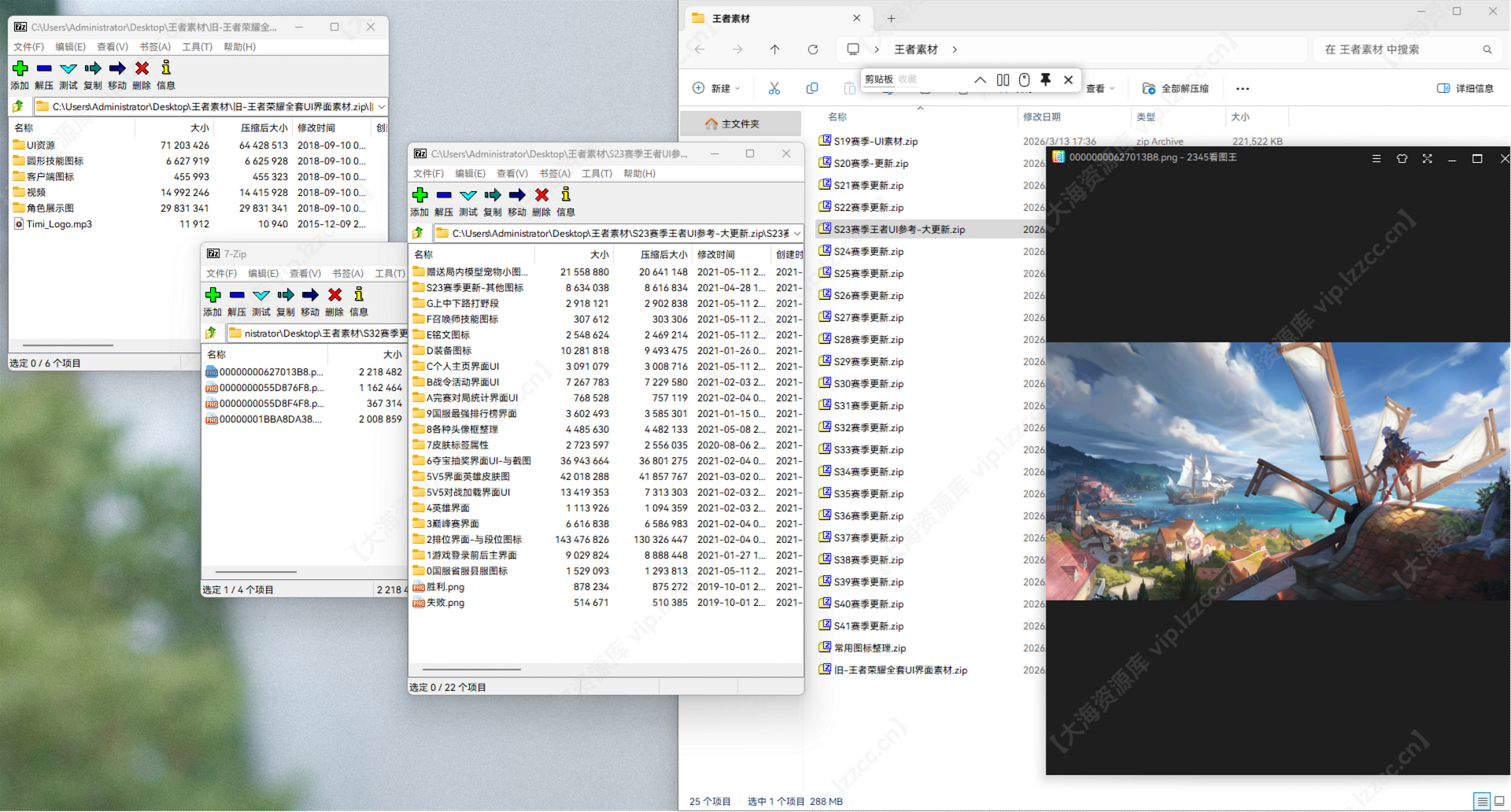
Task: Go up one folder in S32赛季 7-Zip window
Action: coord(212,333)
